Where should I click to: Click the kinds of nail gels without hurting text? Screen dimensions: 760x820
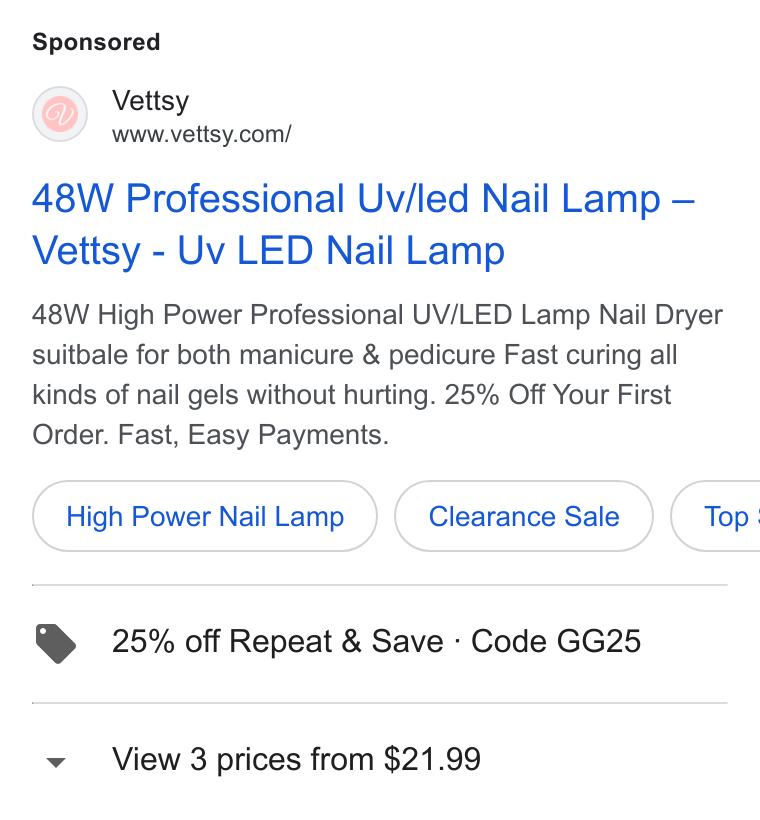[x=234, y=395]
